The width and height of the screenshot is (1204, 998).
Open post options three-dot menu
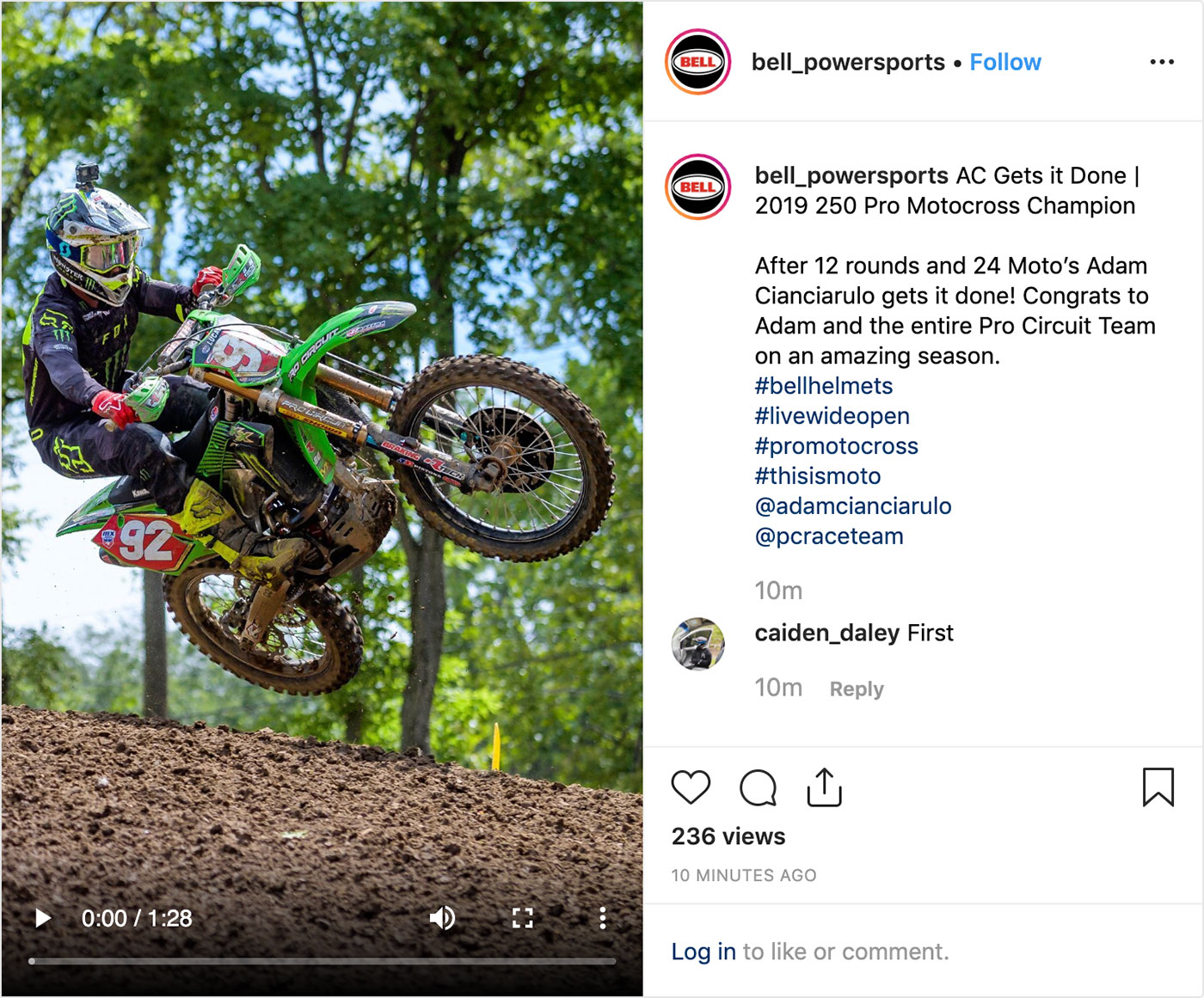click(1162, 62)
